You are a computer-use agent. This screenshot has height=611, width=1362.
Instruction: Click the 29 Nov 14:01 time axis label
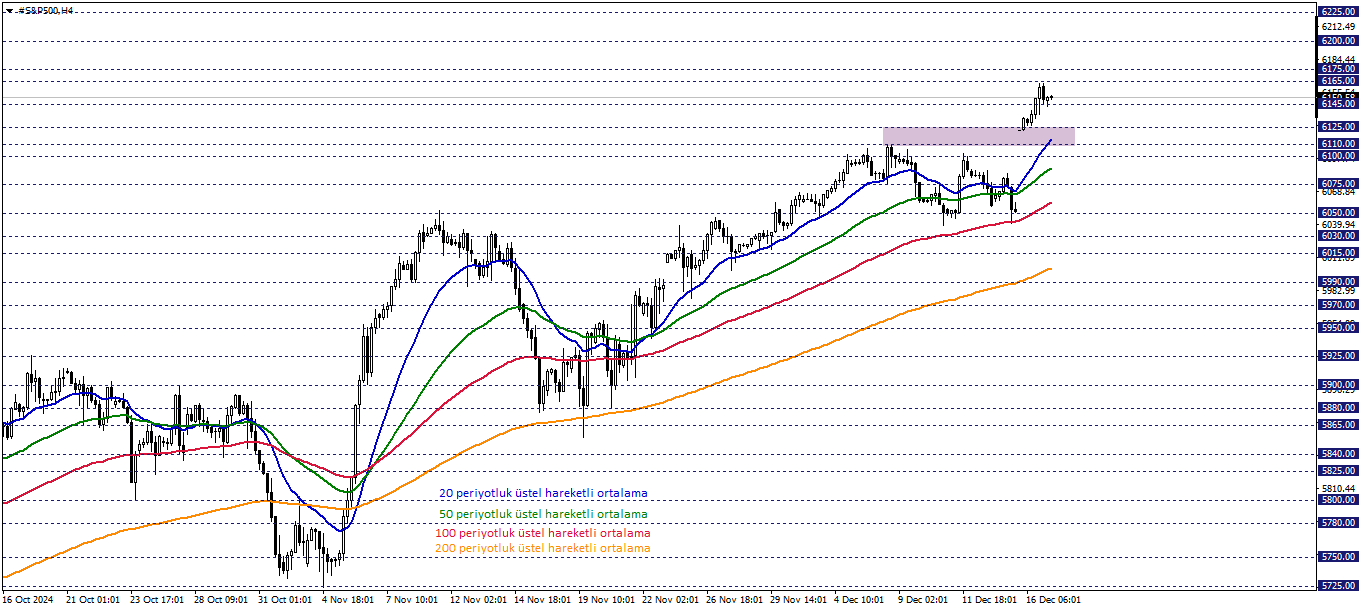tap(797, 600)
